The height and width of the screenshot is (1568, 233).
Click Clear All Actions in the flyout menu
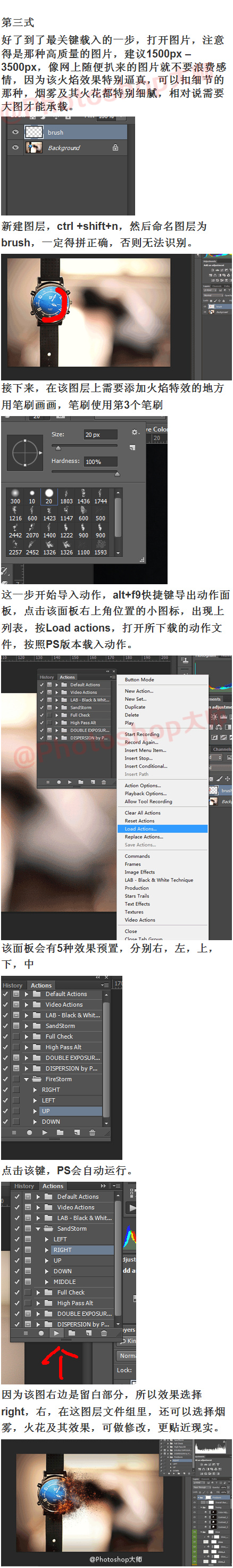click(x=143, y=812)
